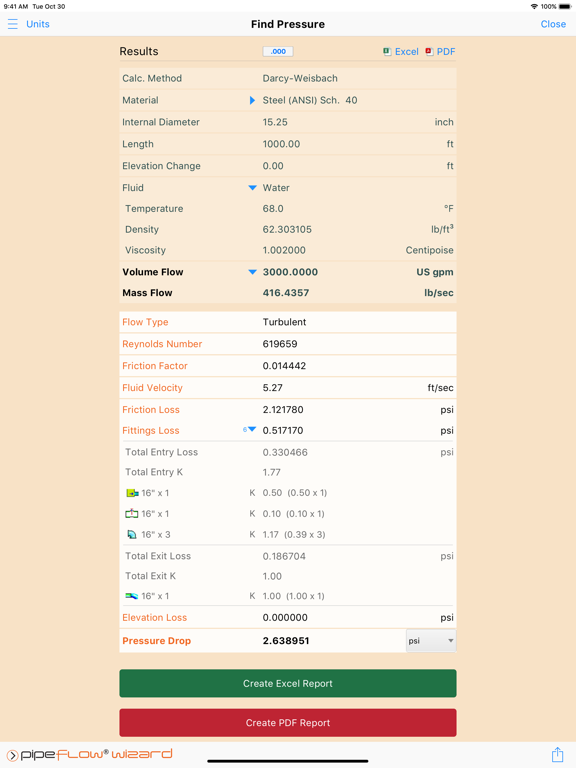
Task: Click the Excel icon in Results header
Action: 387,51
